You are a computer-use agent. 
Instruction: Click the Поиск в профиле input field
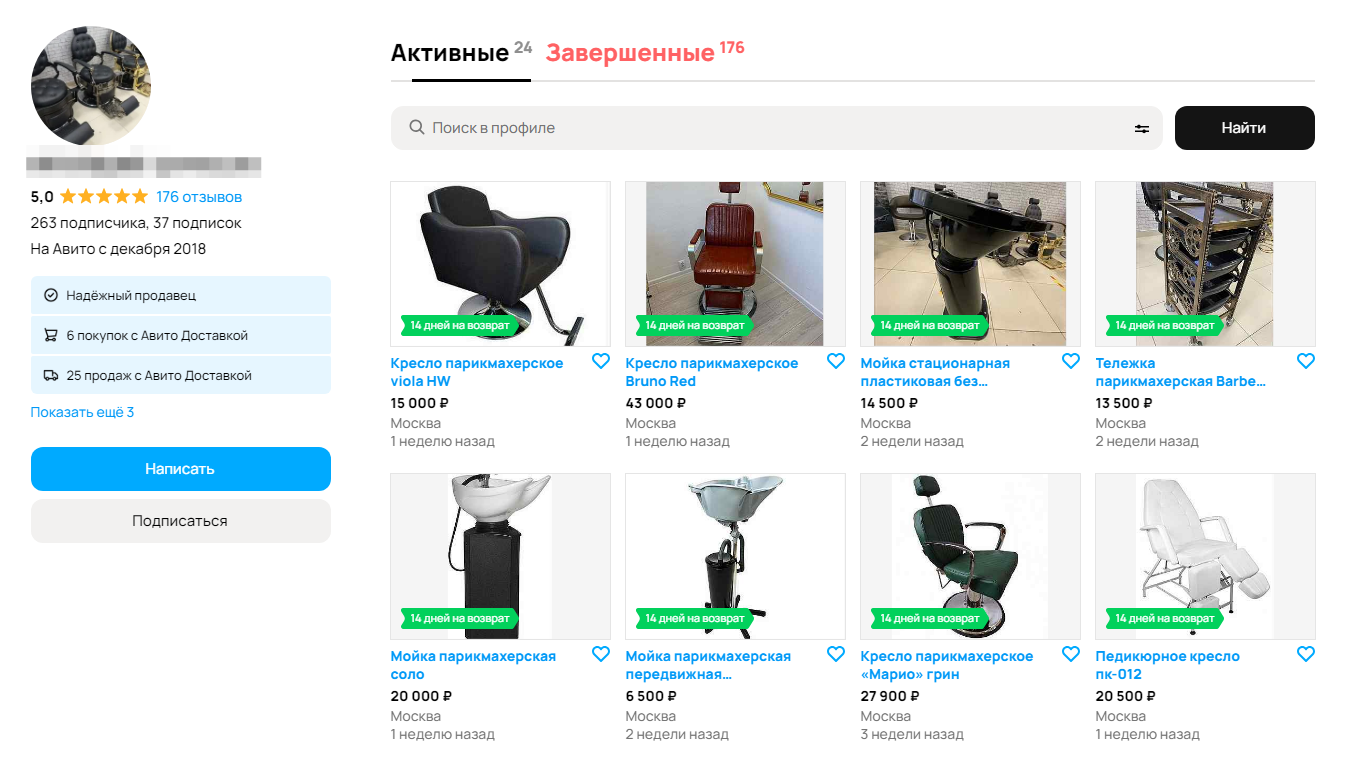(x=776, y=128)
